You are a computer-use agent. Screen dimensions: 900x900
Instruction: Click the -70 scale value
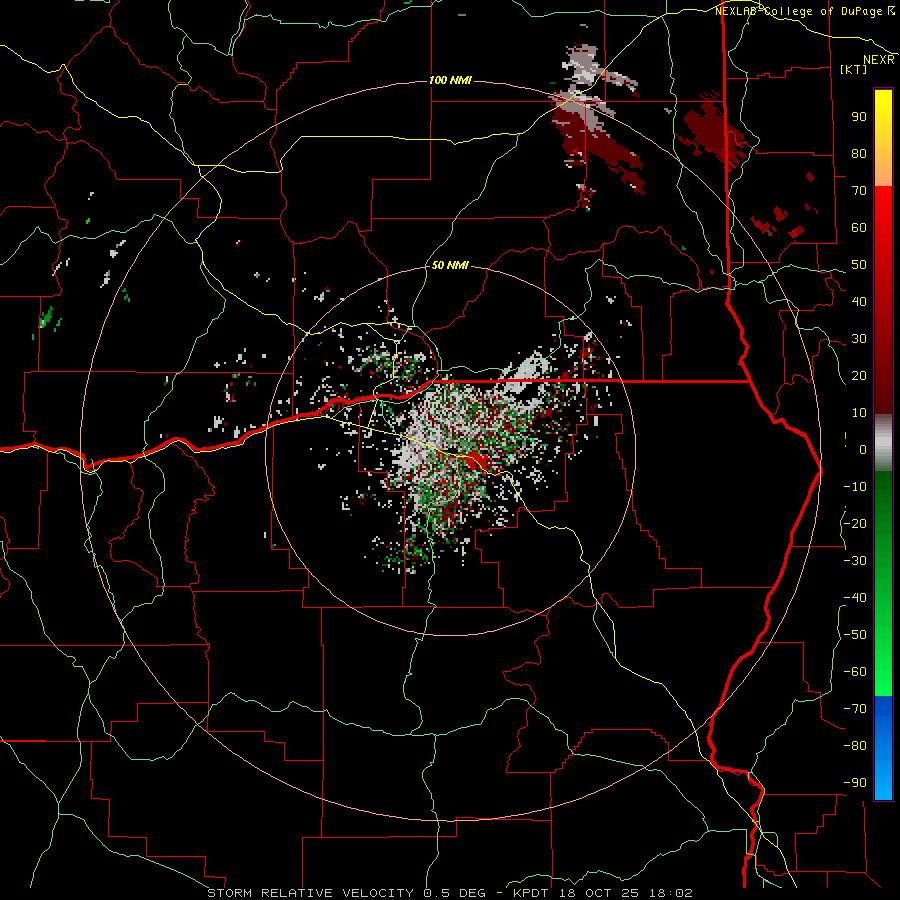tap(855, 709)
